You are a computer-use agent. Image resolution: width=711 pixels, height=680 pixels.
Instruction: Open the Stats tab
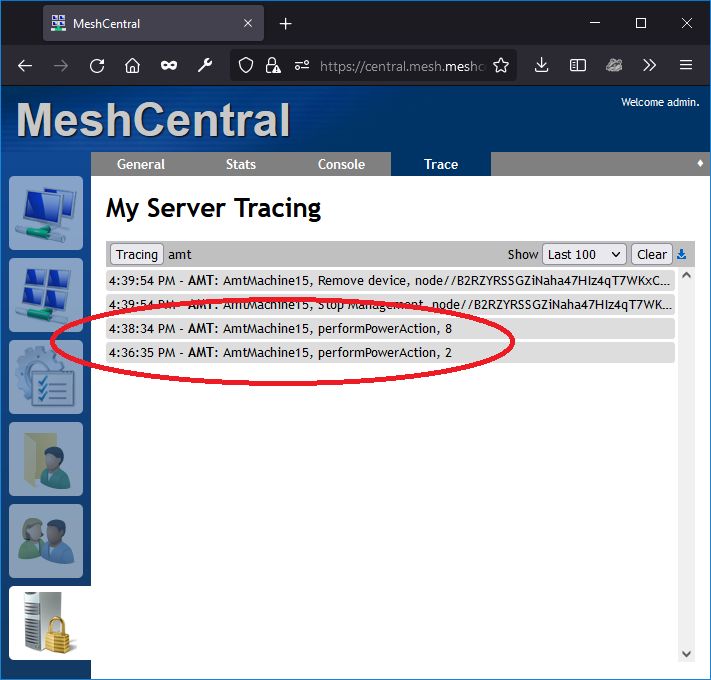coord(240,164)
